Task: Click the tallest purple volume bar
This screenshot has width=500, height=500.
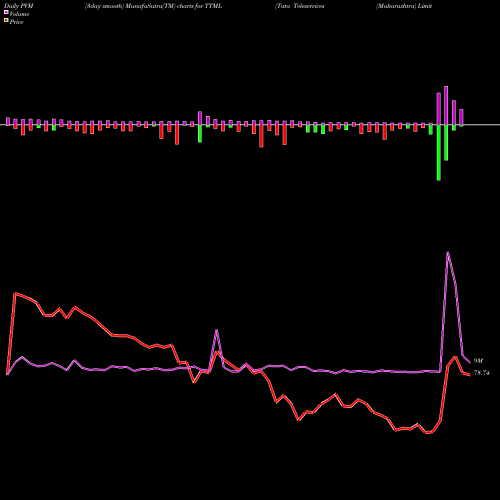Action: (x=446, y=105)
